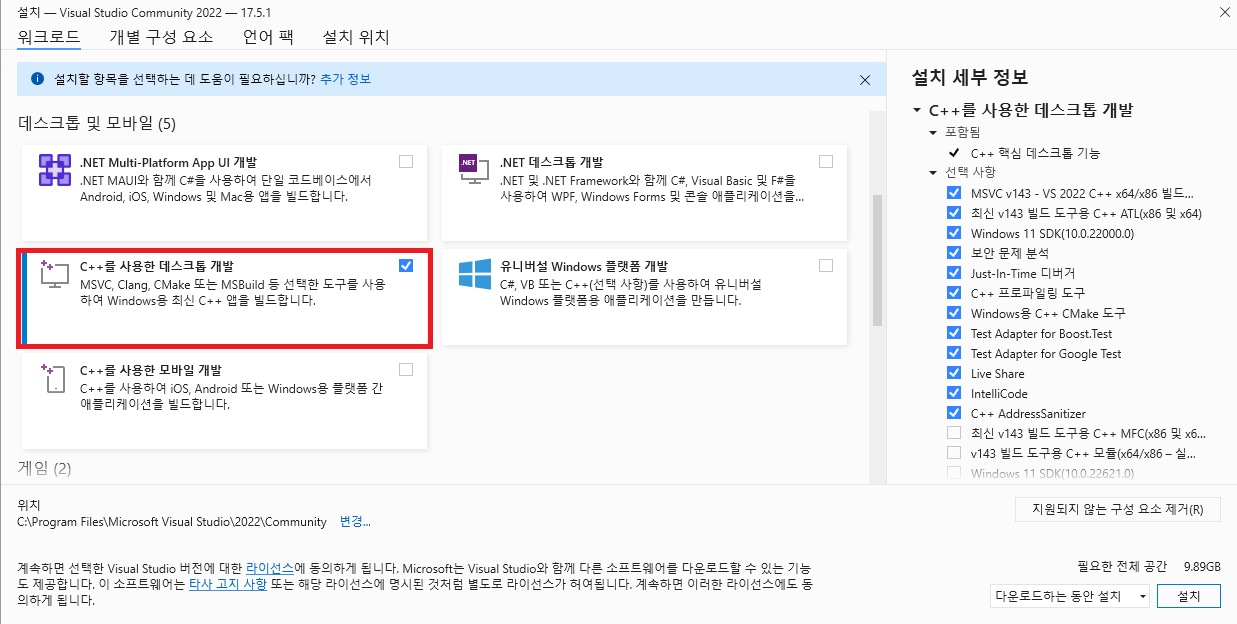This screenshot has width=1237, height=624.
Task: Click the 9.89GB required space value
Action: (x=1202, y=565)
